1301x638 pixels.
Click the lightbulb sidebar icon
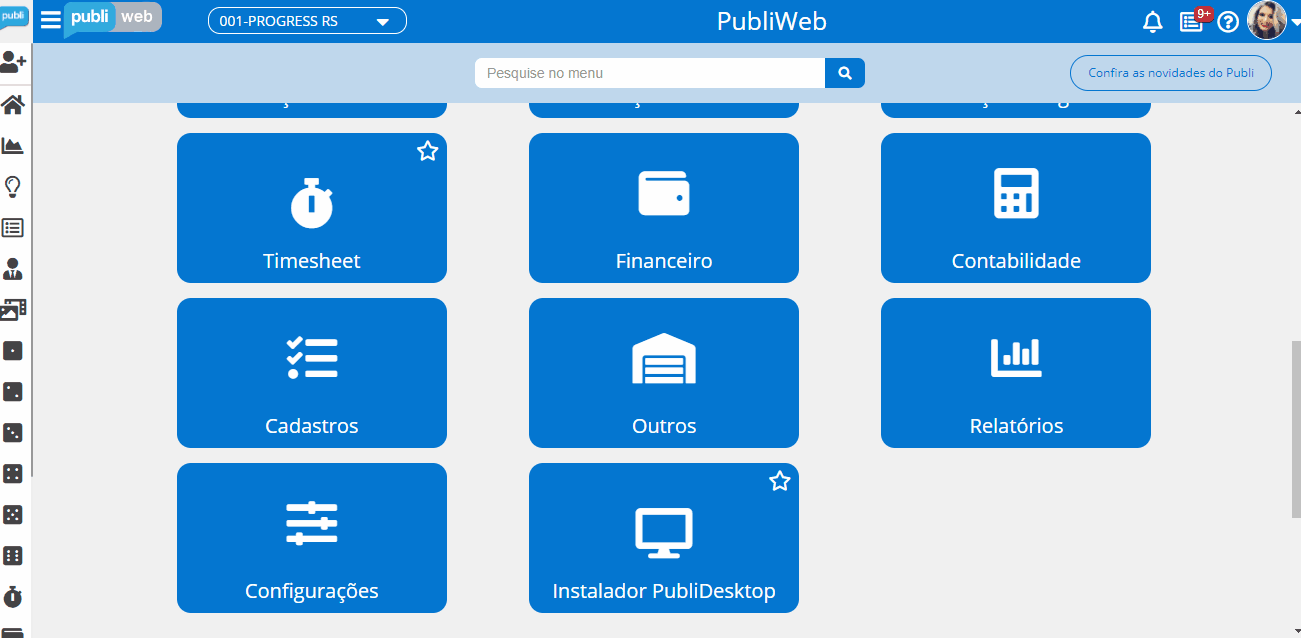13,186
